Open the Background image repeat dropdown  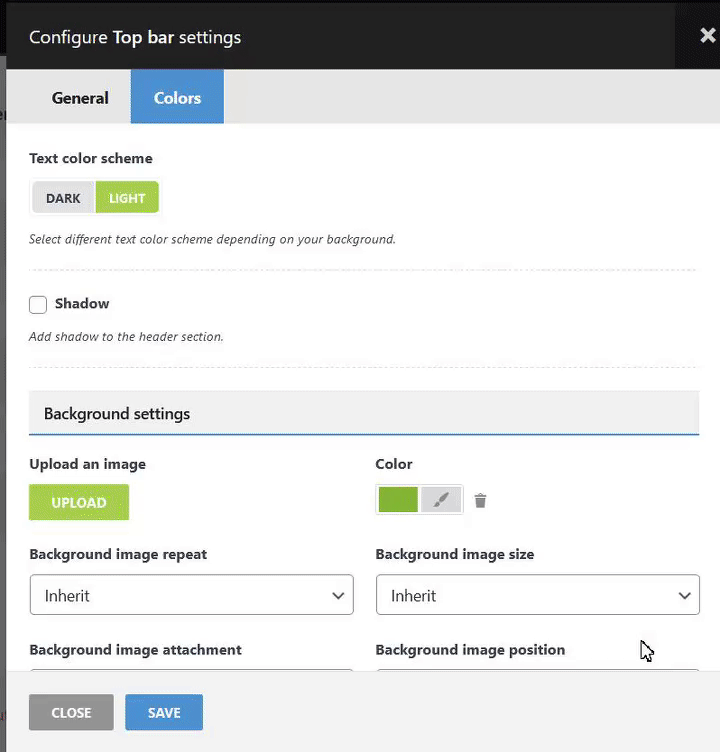191,595
